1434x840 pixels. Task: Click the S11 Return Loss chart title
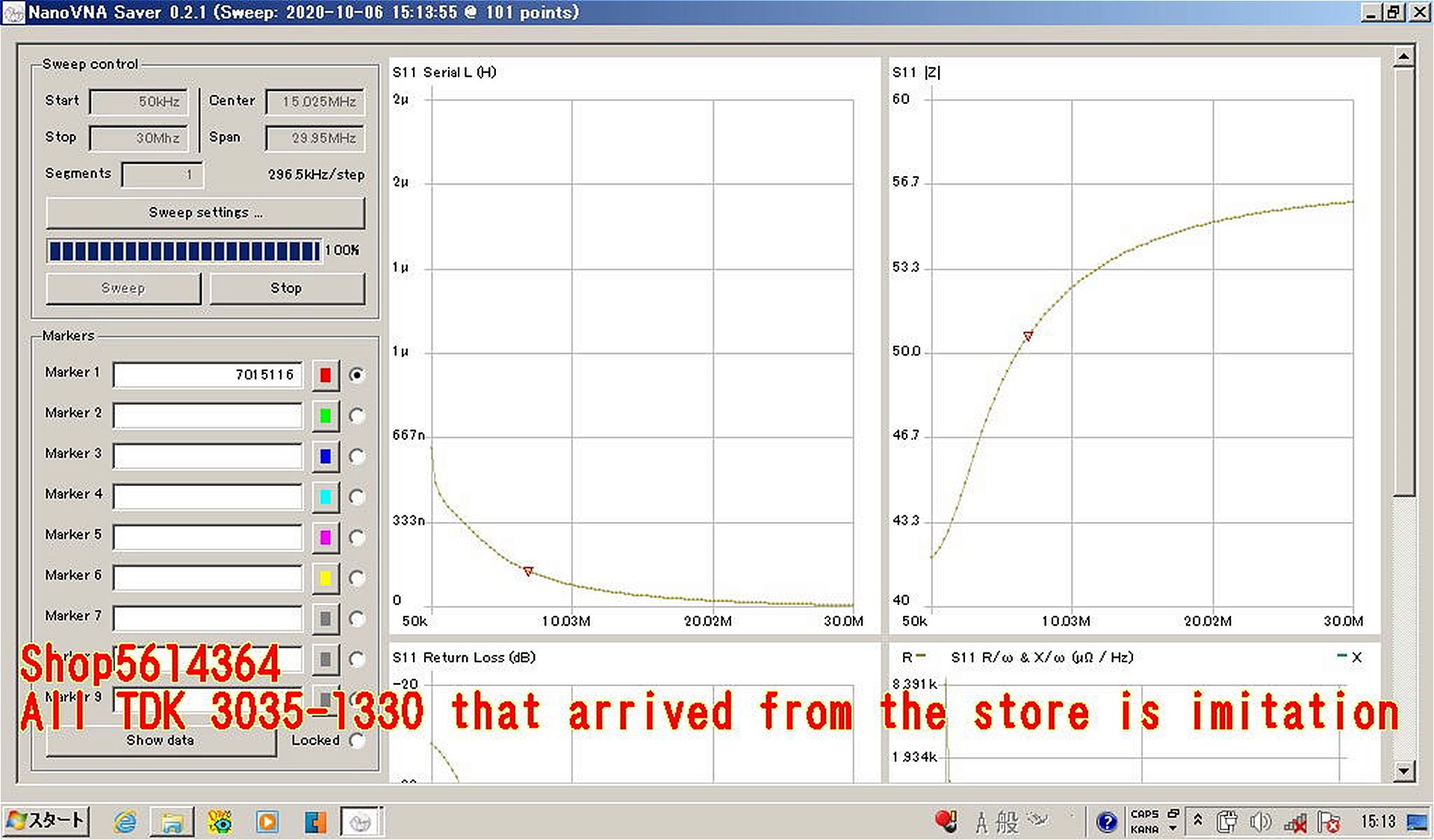click(464, 658)
